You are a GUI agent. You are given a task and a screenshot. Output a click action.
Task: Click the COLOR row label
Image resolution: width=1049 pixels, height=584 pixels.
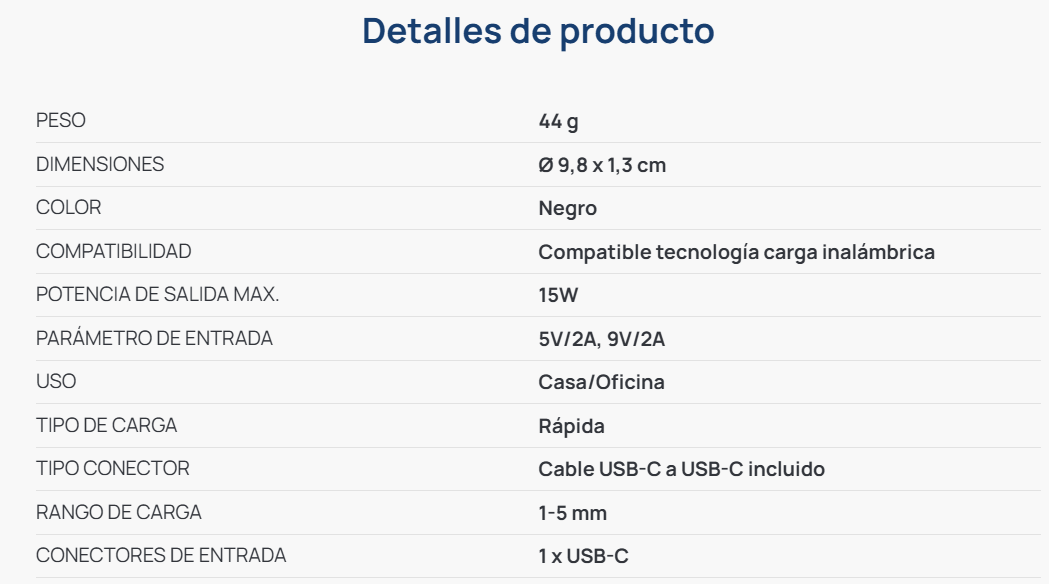click(68, 207)
